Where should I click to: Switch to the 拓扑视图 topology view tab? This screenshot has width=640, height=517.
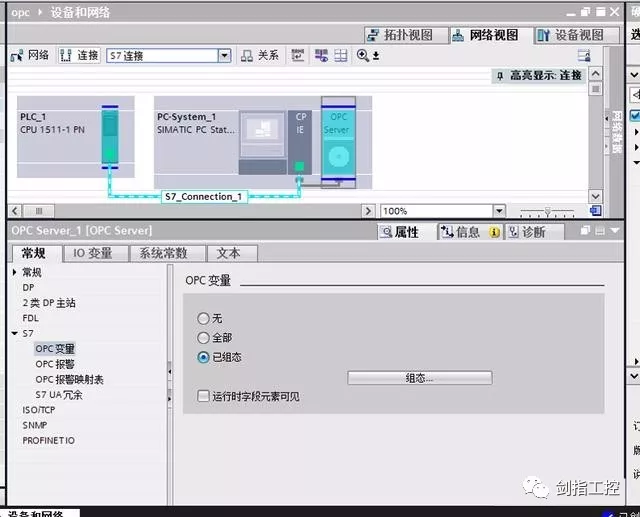[400, 34]
